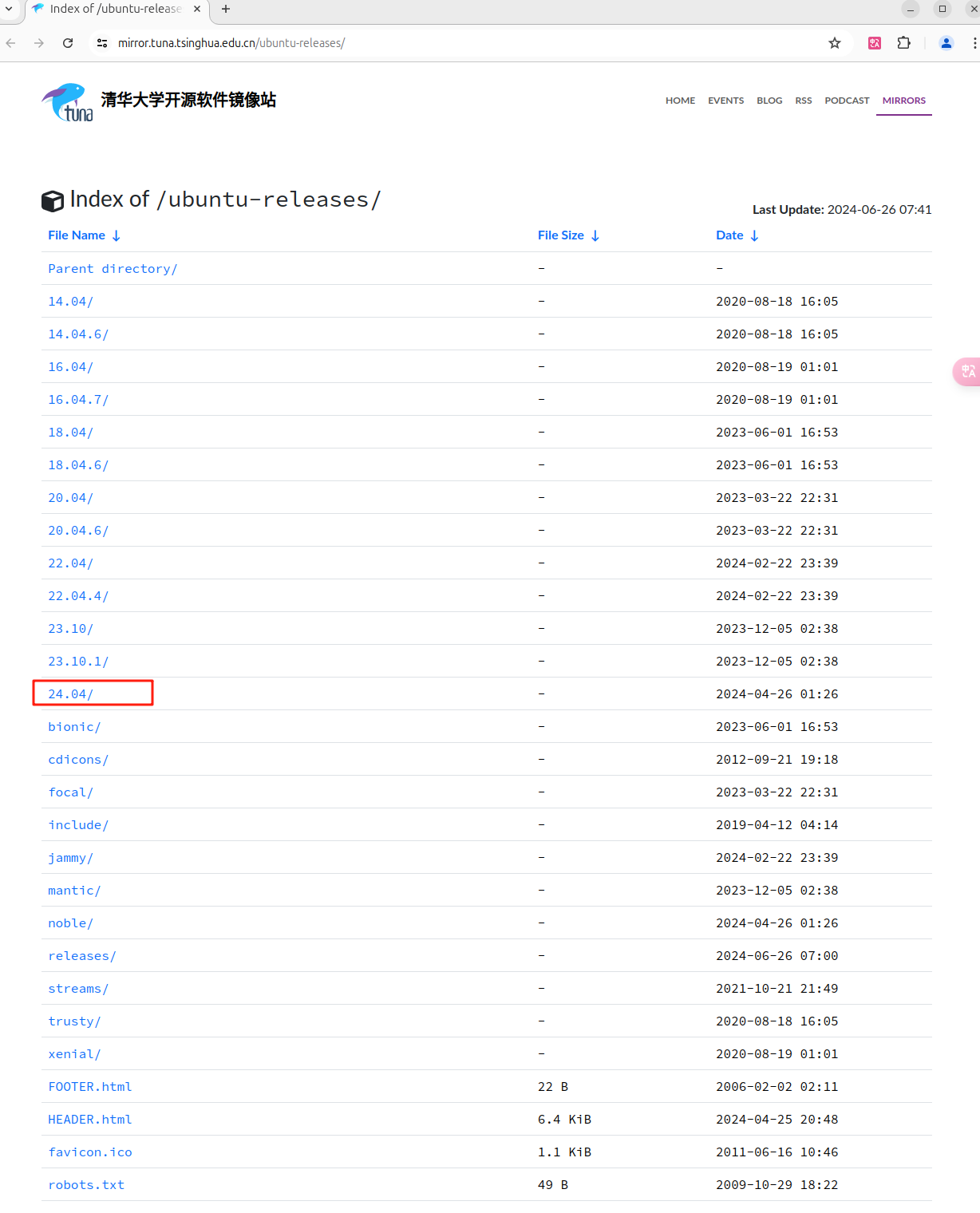
Task: Open the streams/ directory
Action: click(x=78, y=989)
